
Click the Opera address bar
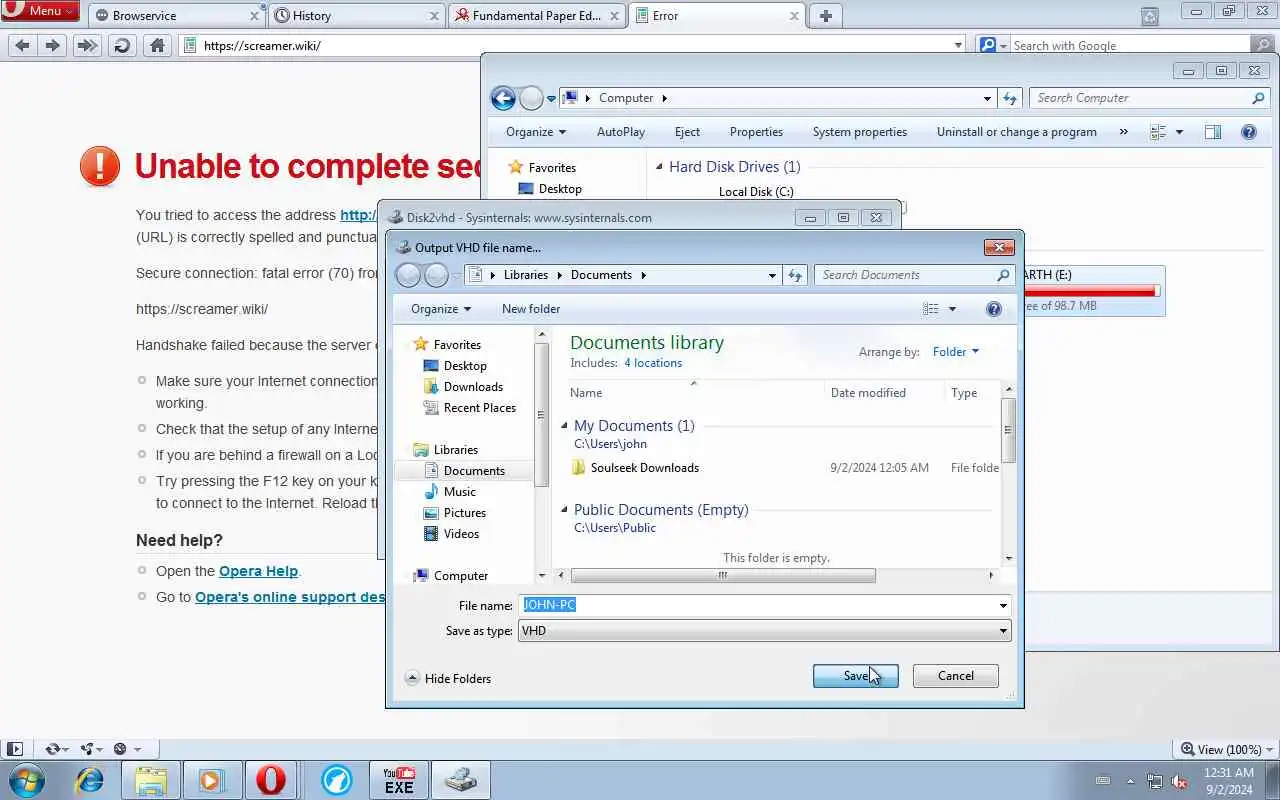[x=570, y=45]
